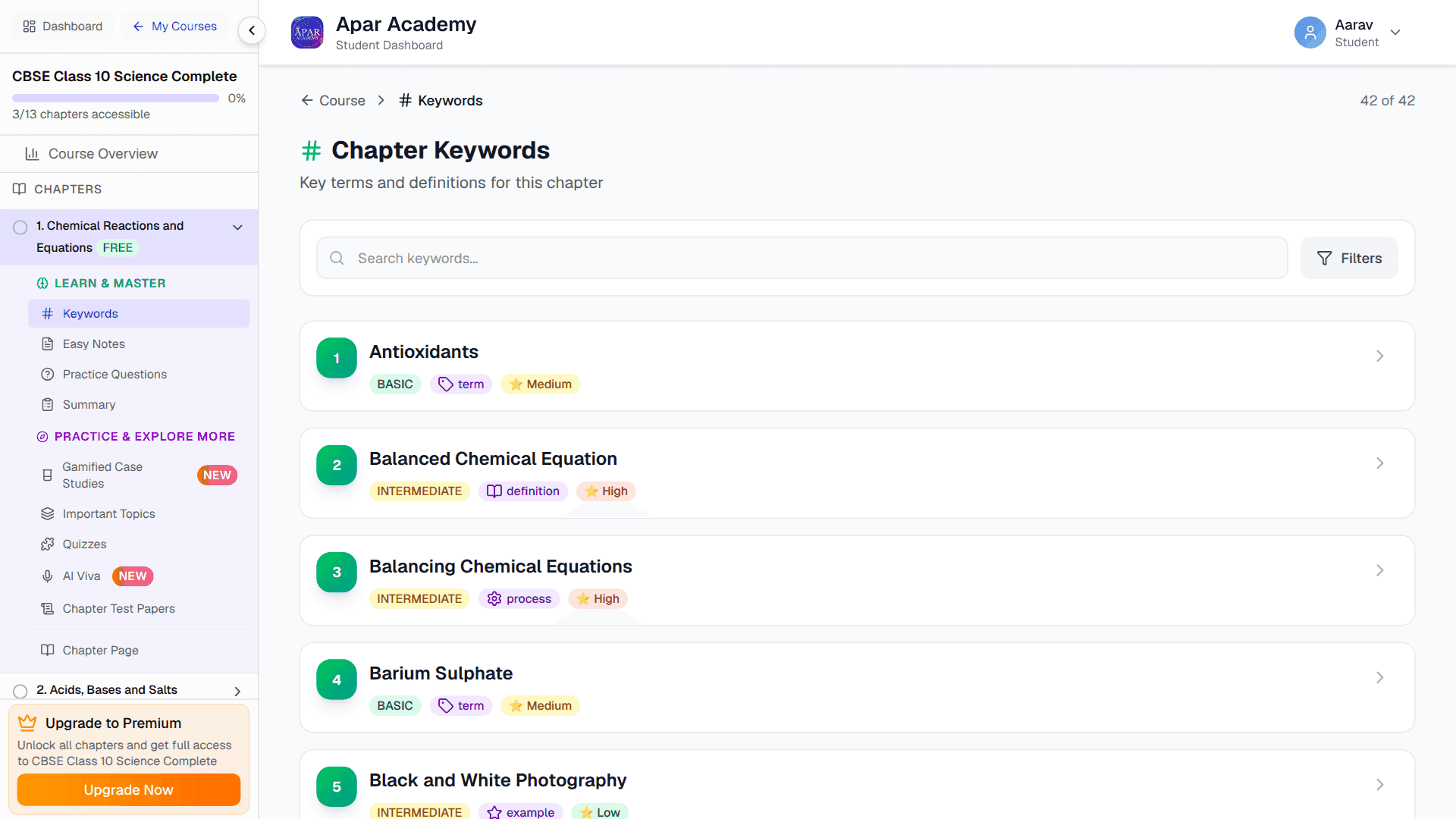Click the Practice Questions help icon
1456x819 pixels.
(x=48, y=375)
